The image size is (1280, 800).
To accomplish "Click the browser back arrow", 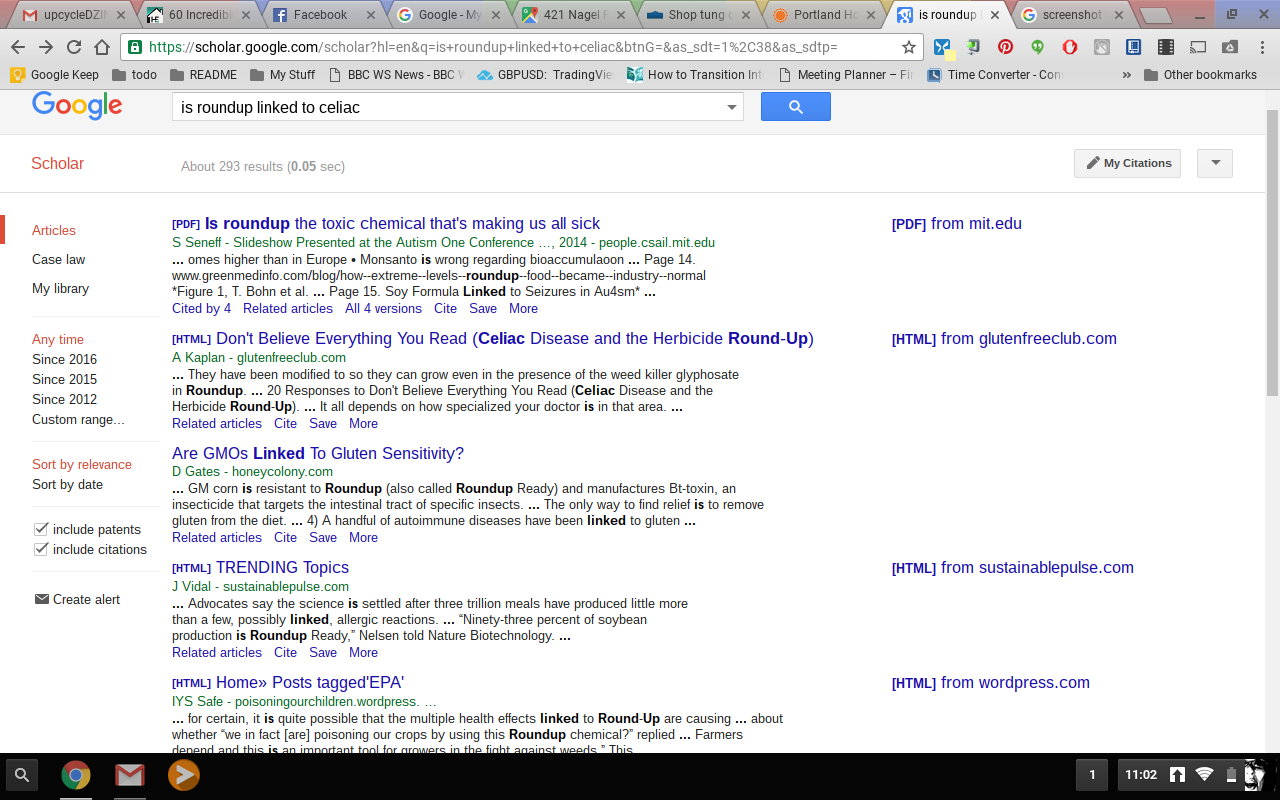I will [19, 47].
